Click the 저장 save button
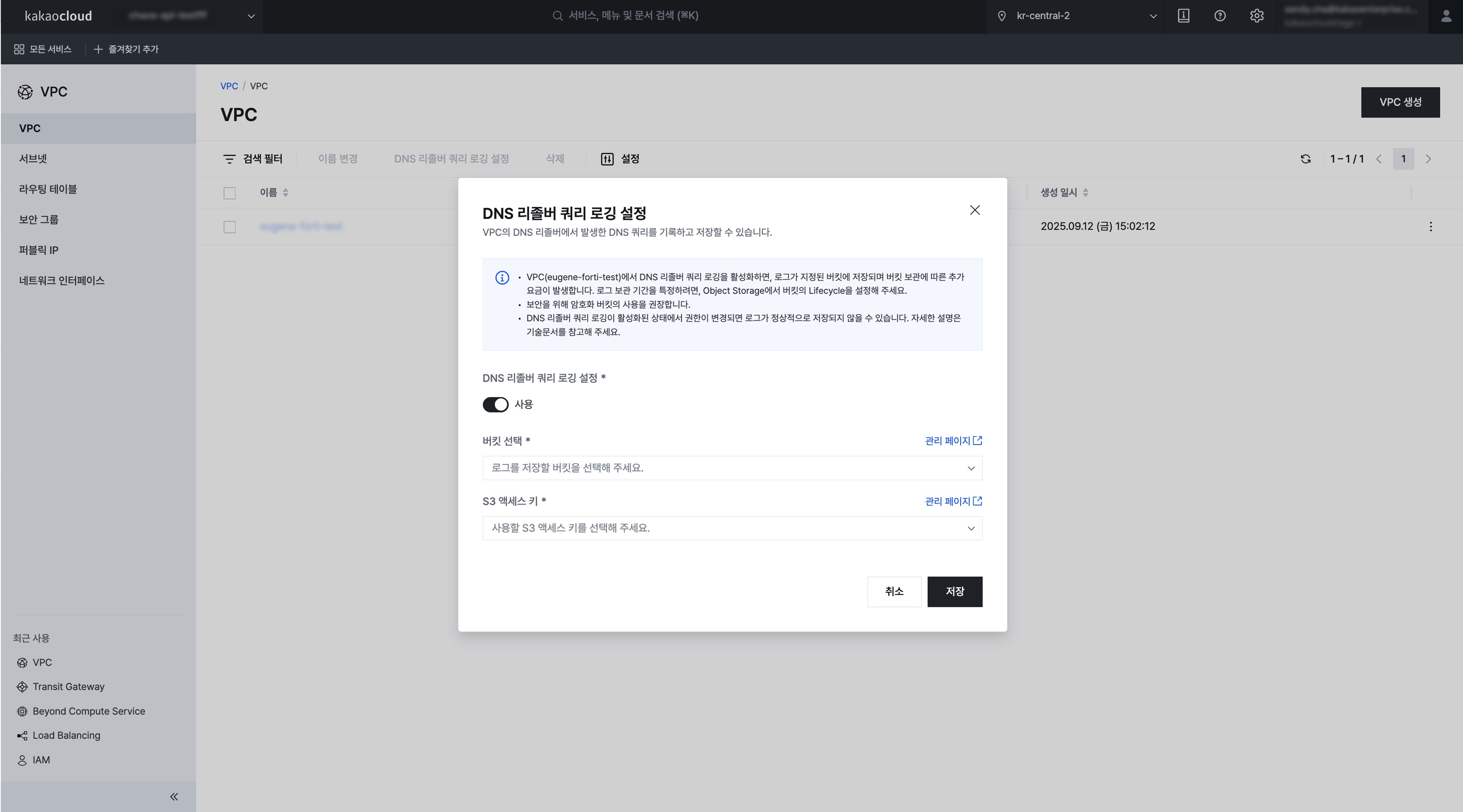 954,591
